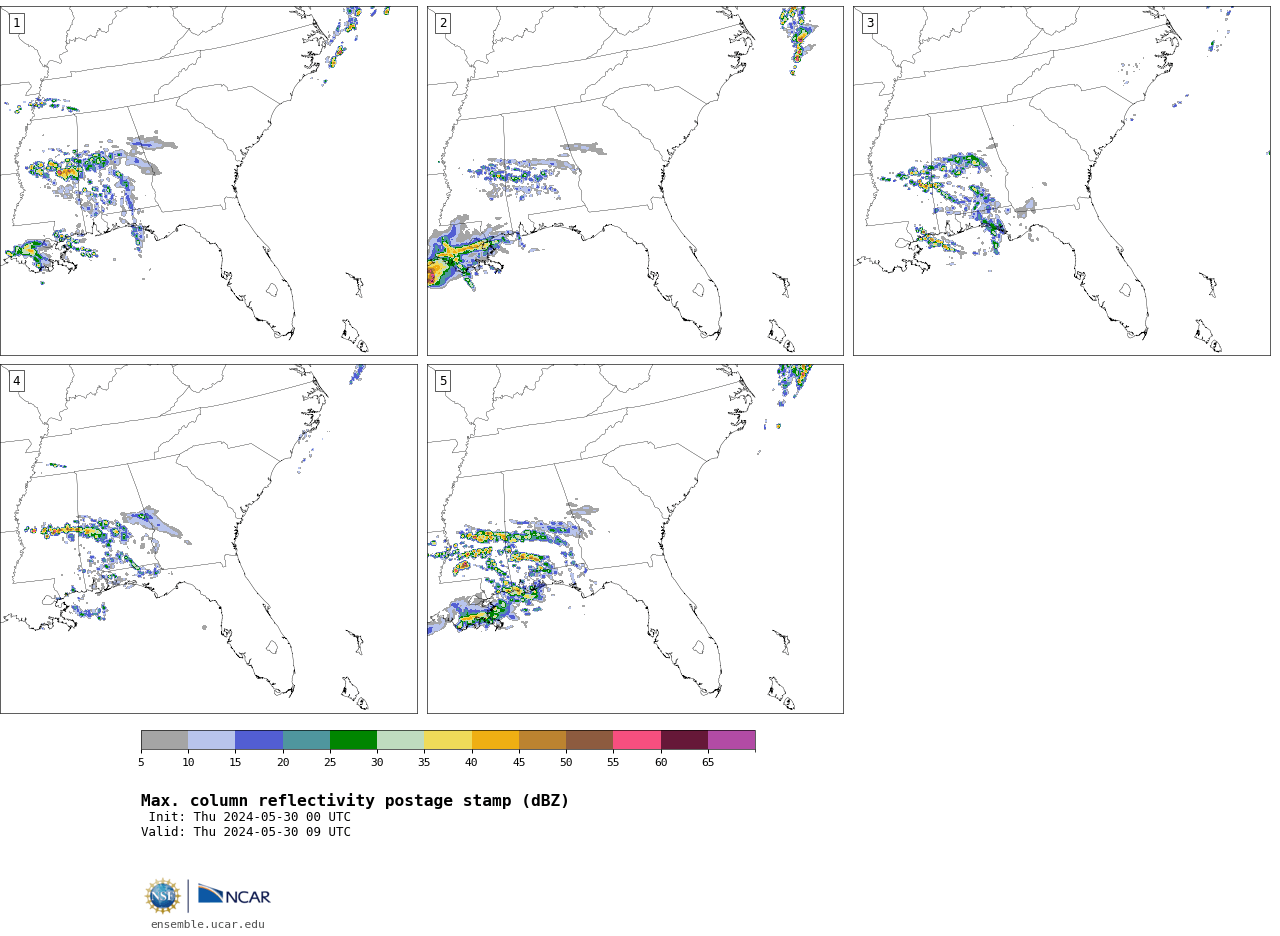Click the Max. column reflectivity title
This screenshot has width=1280, height=936.
(355, 801)
